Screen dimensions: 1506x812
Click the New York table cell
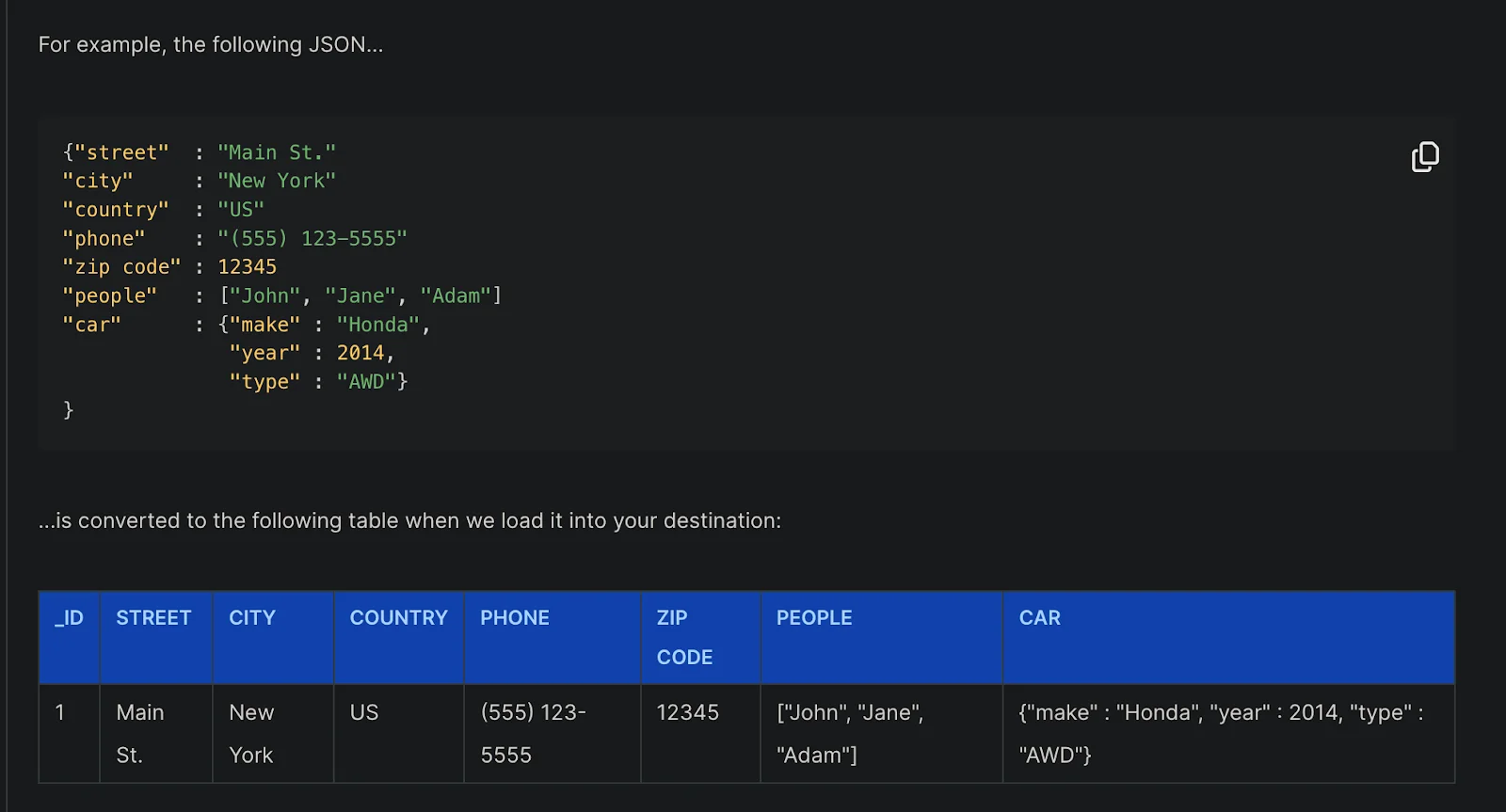pyautogui.click(x=251, y=733)
